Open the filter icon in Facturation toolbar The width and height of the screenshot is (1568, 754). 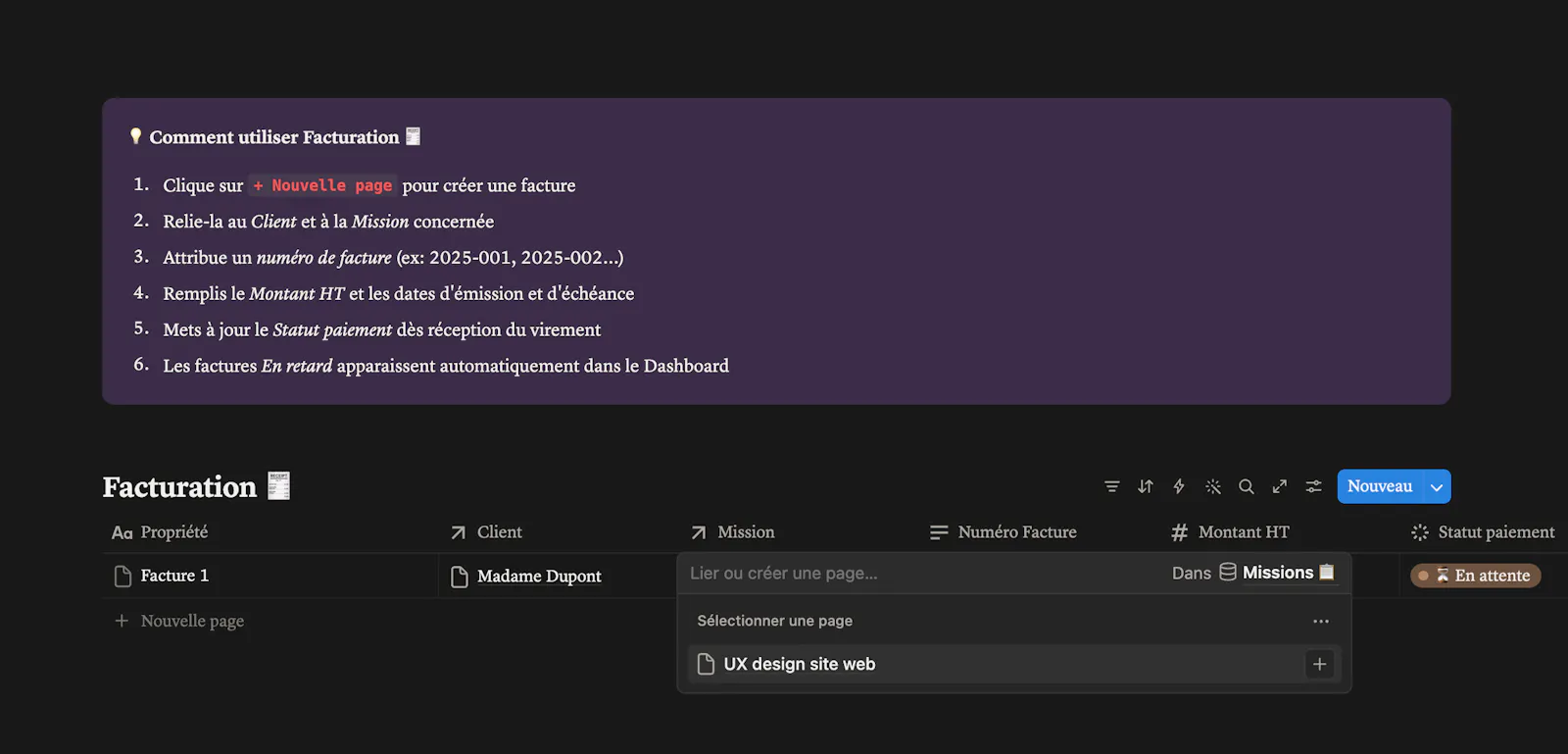(x=1111, y=486)
